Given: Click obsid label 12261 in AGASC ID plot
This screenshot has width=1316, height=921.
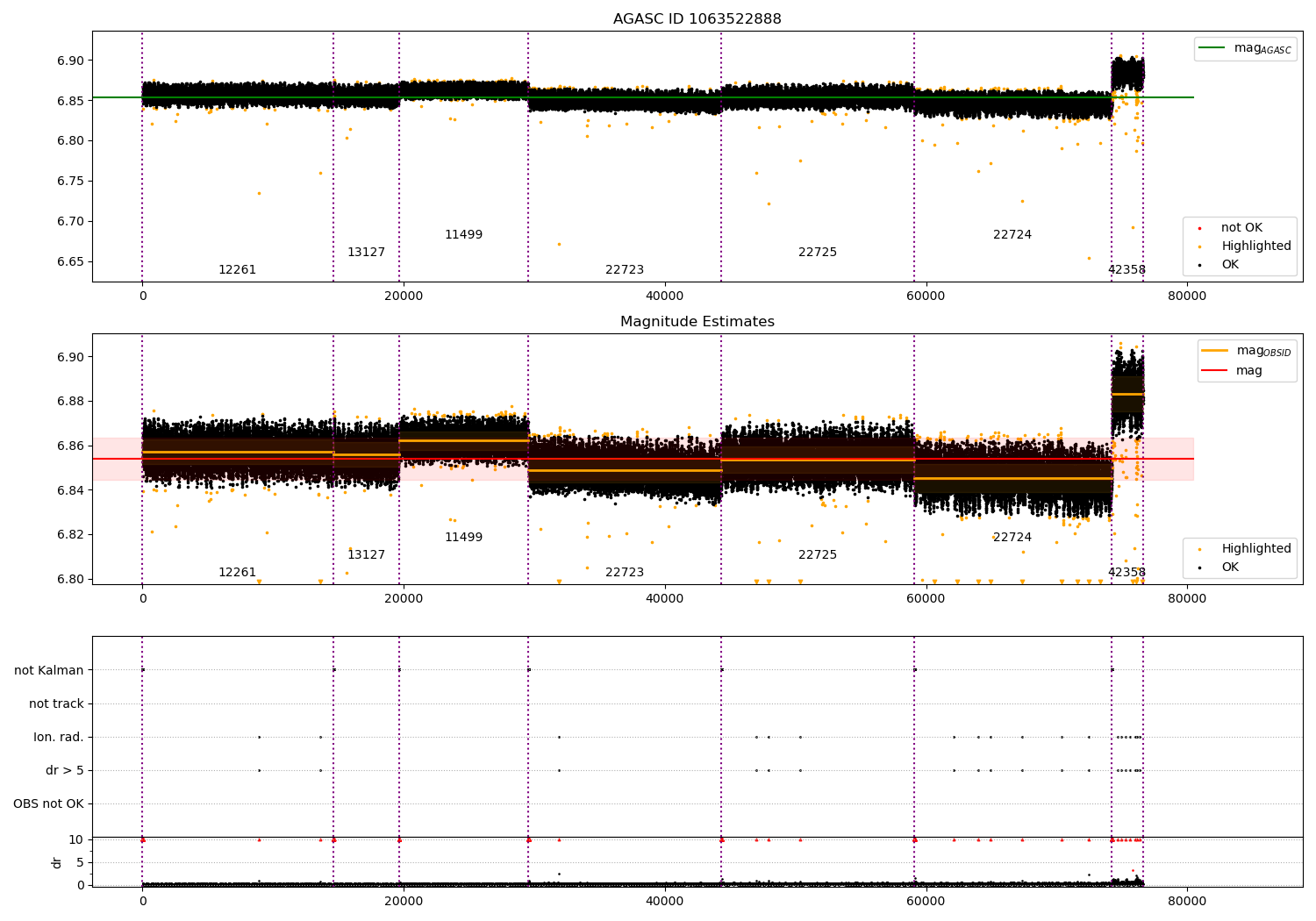Looking at the screenshot, I should tap(237, 270).
